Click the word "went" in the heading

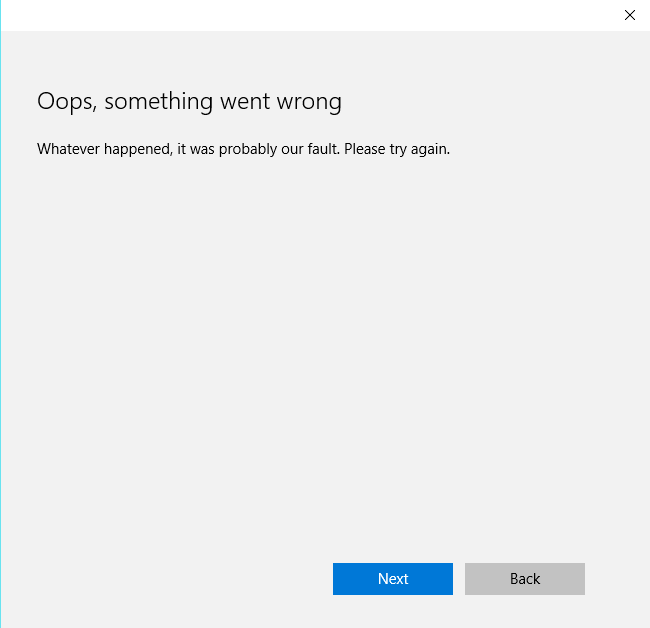(x=244, y=101)
